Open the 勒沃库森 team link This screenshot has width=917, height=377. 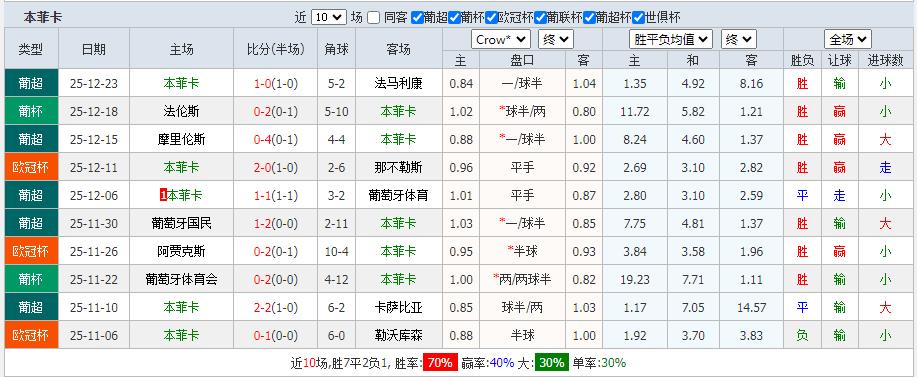[x=398, y=336]
